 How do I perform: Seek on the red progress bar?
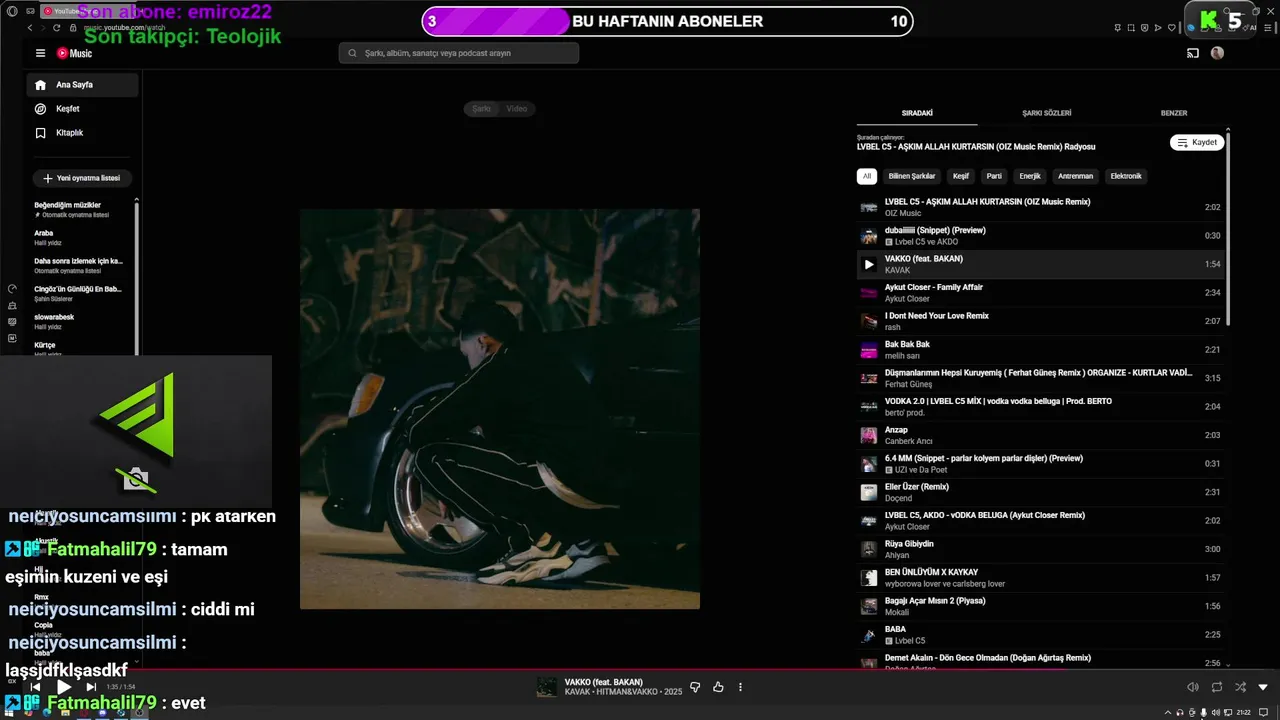(640, 669)
